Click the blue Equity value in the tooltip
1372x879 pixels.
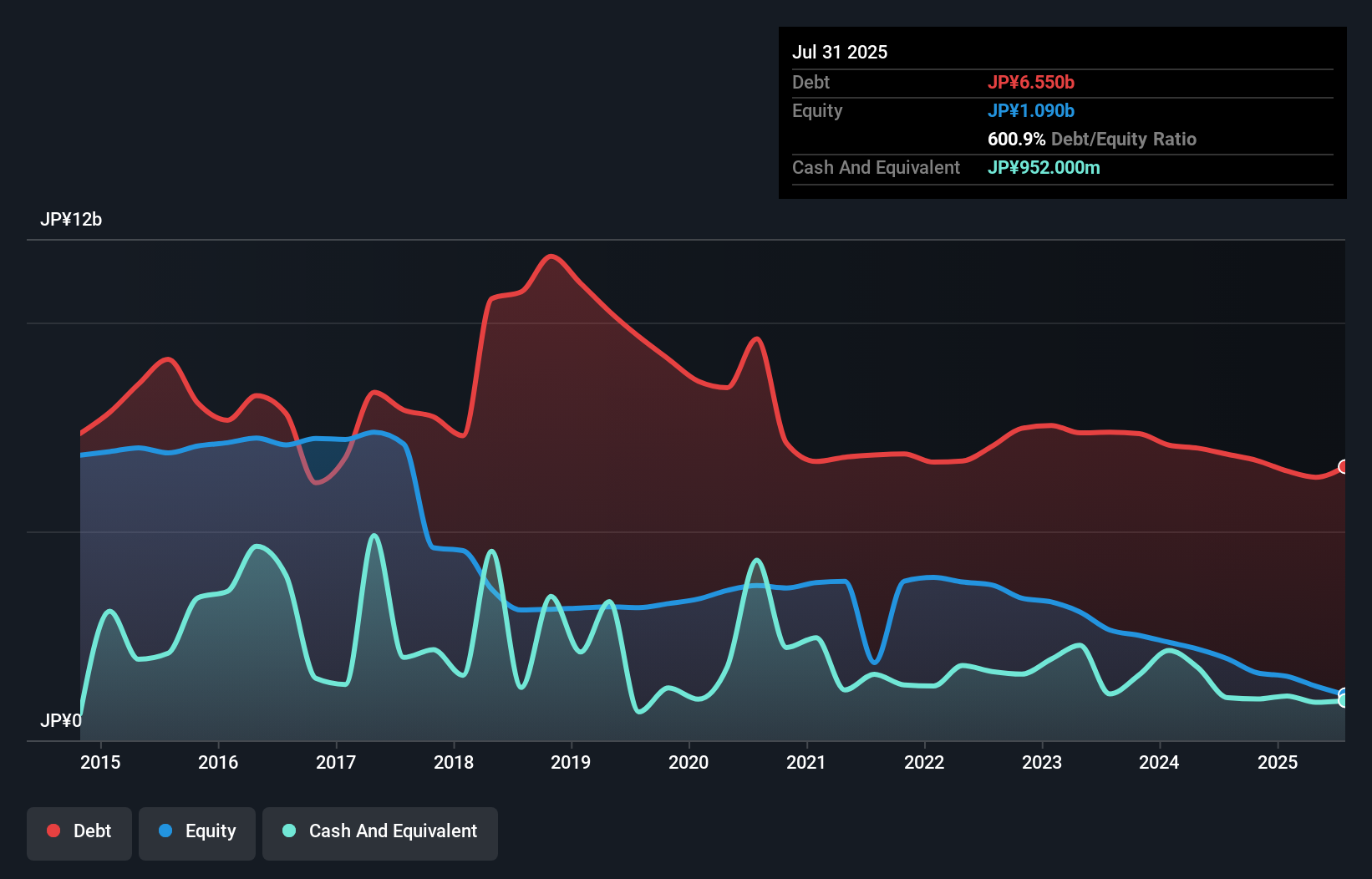[x=1032, y=110]
